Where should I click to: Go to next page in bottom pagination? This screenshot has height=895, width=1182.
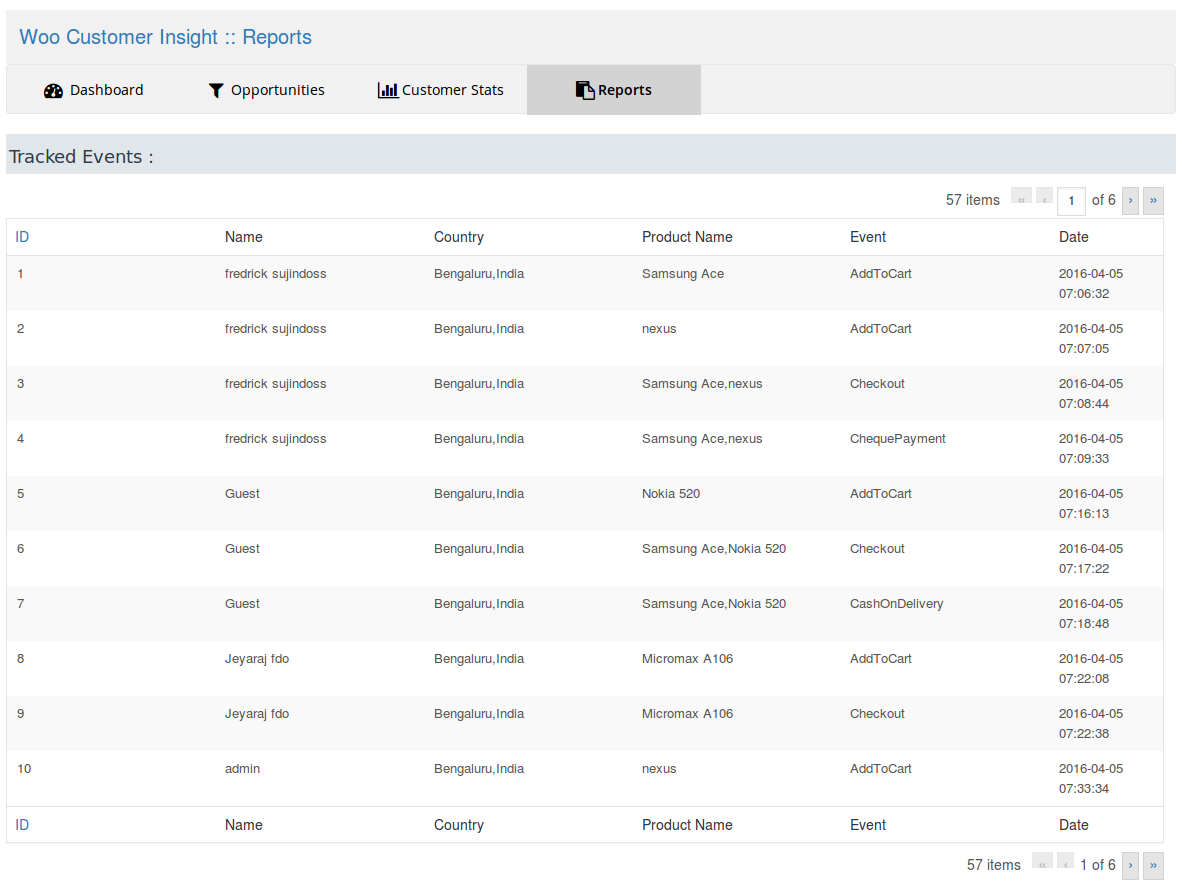coord(1131,865)
